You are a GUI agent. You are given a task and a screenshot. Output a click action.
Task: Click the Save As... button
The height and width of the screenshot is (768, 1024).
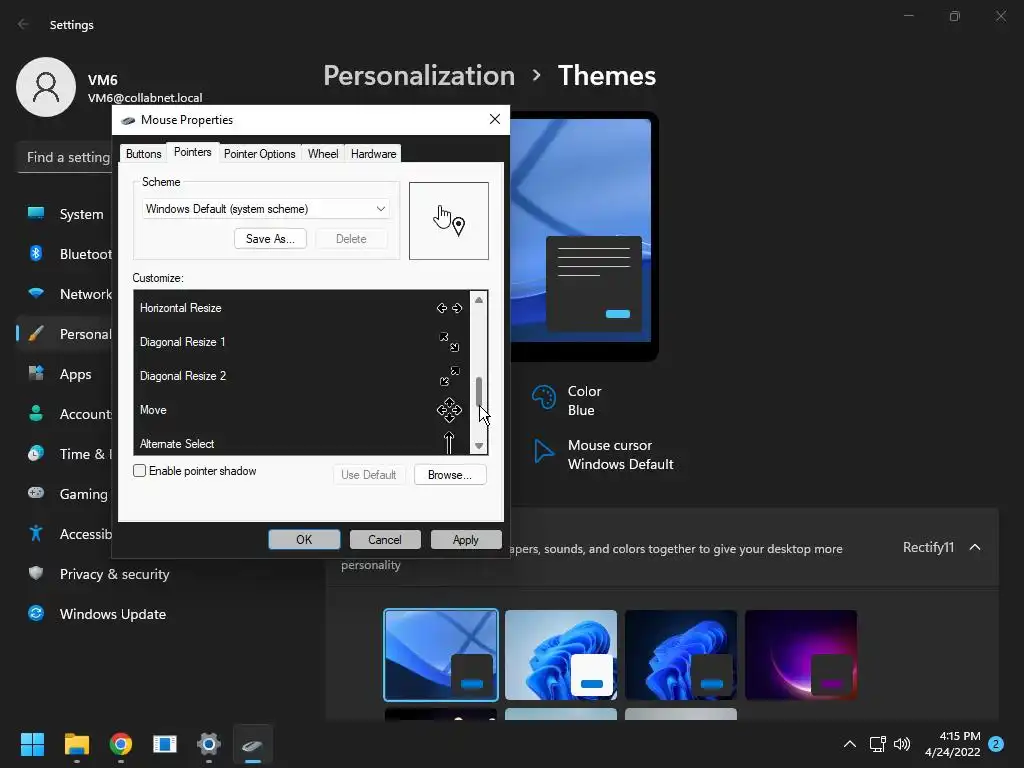270,239
